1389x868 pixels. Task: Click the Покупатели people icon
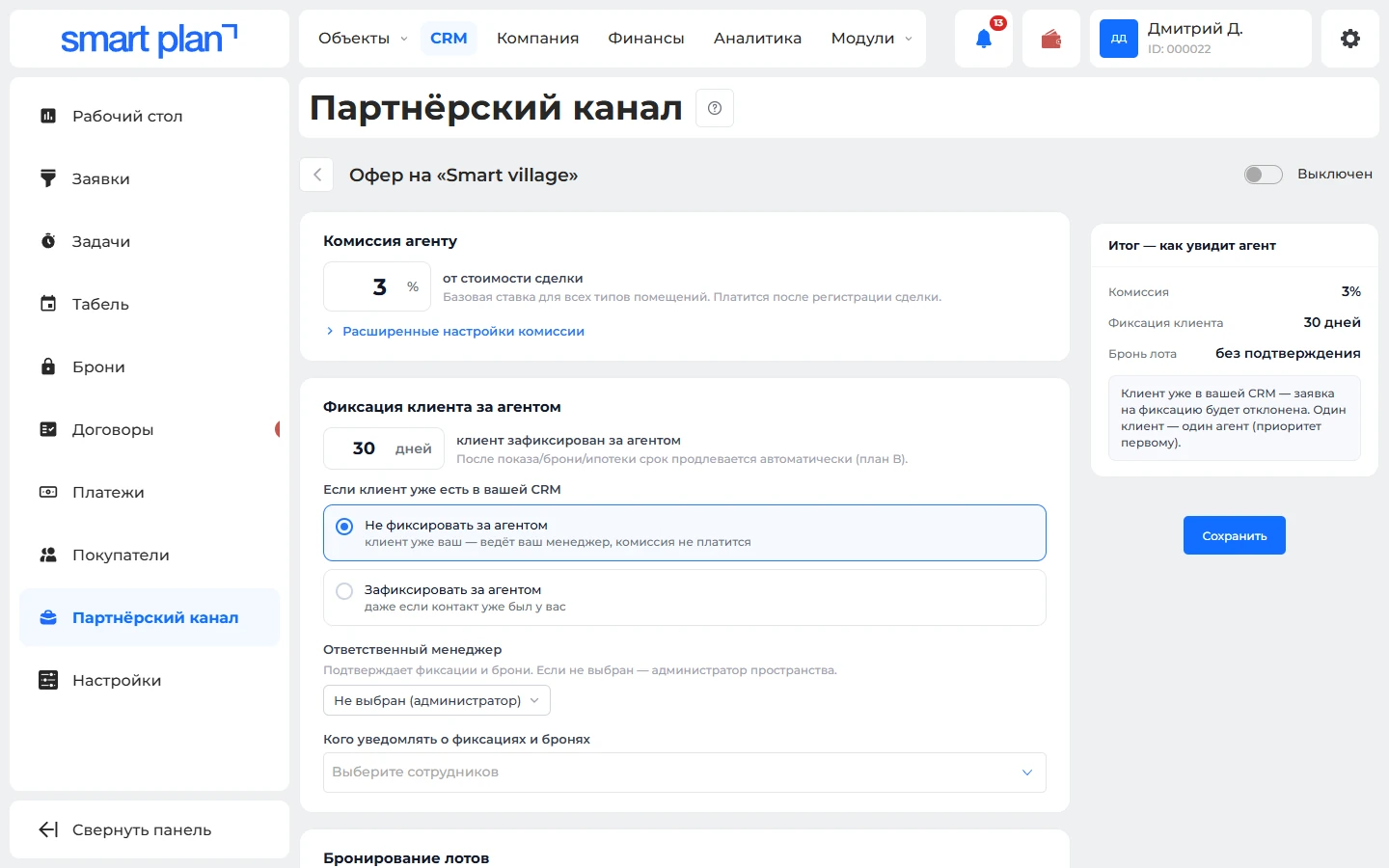coord(48,555)
